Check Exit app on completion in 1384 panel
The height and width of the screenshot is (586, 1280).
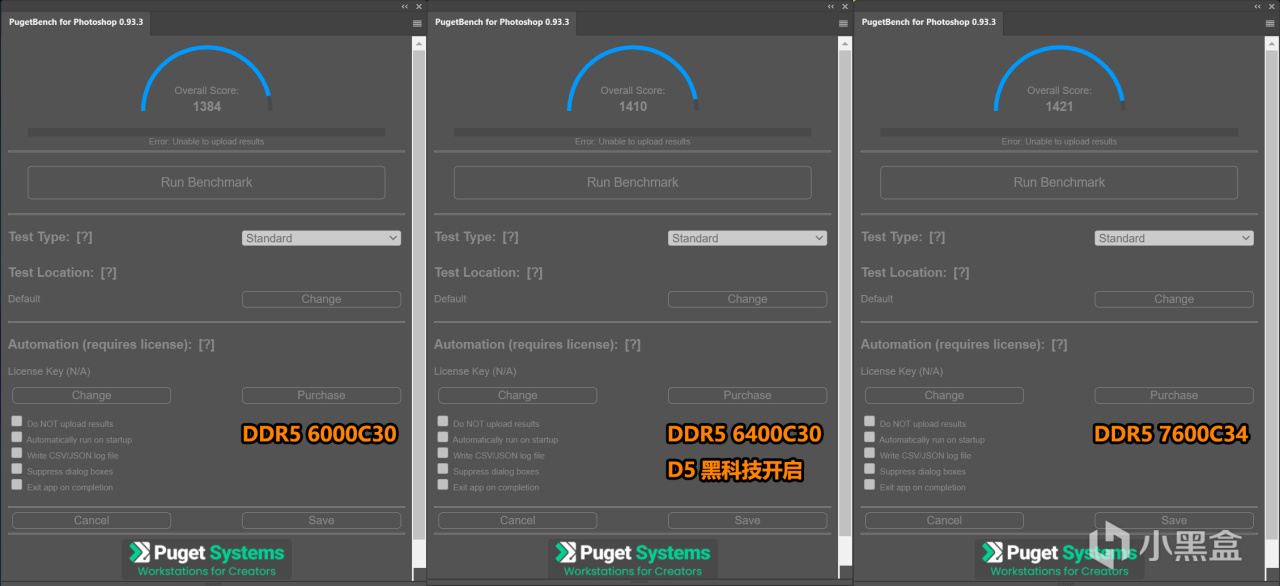tap(17, 485)
